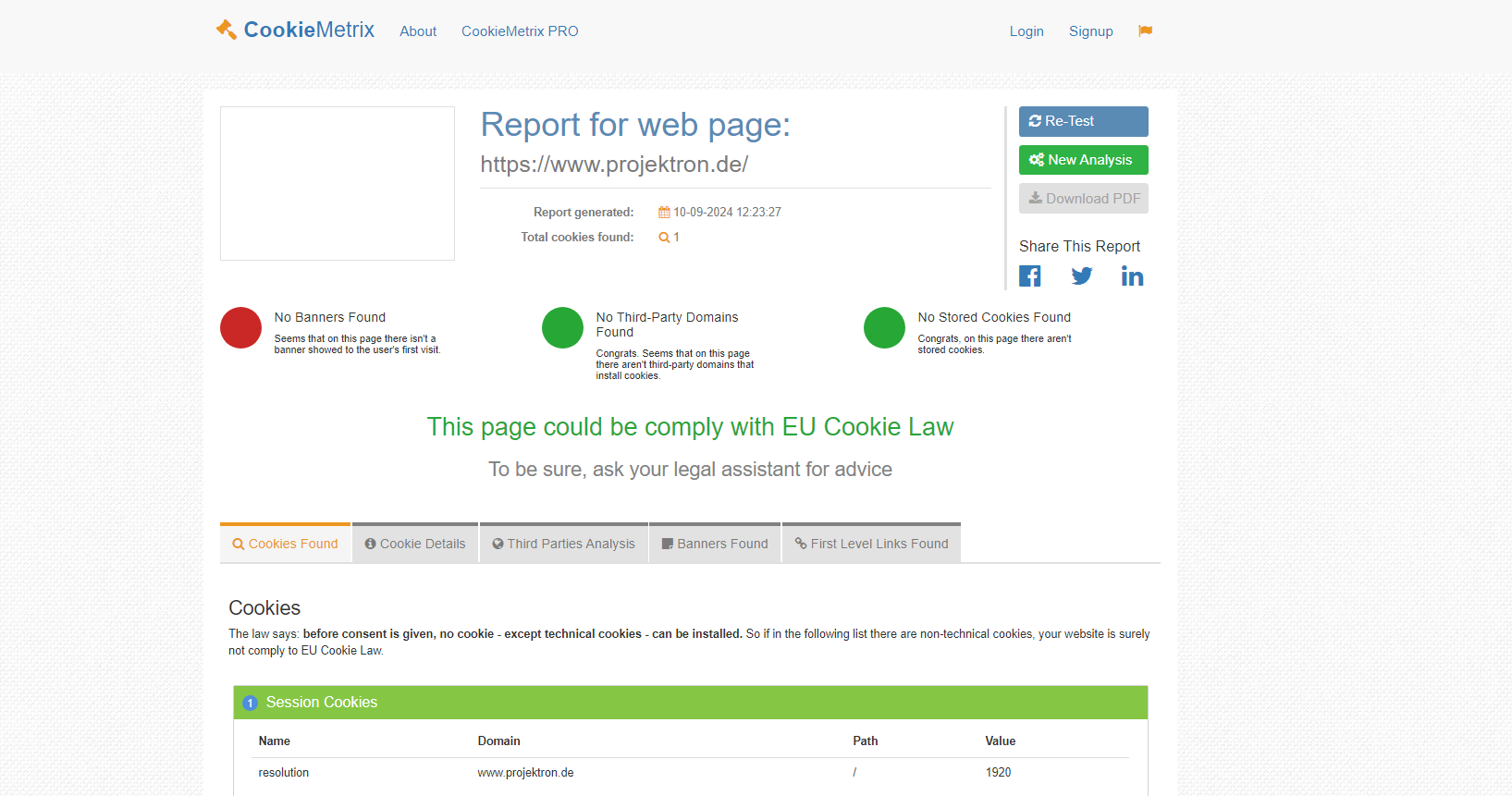Start a New Analysis
Viewport: 1512px width, 796px height.
[x=1083, y=160]
